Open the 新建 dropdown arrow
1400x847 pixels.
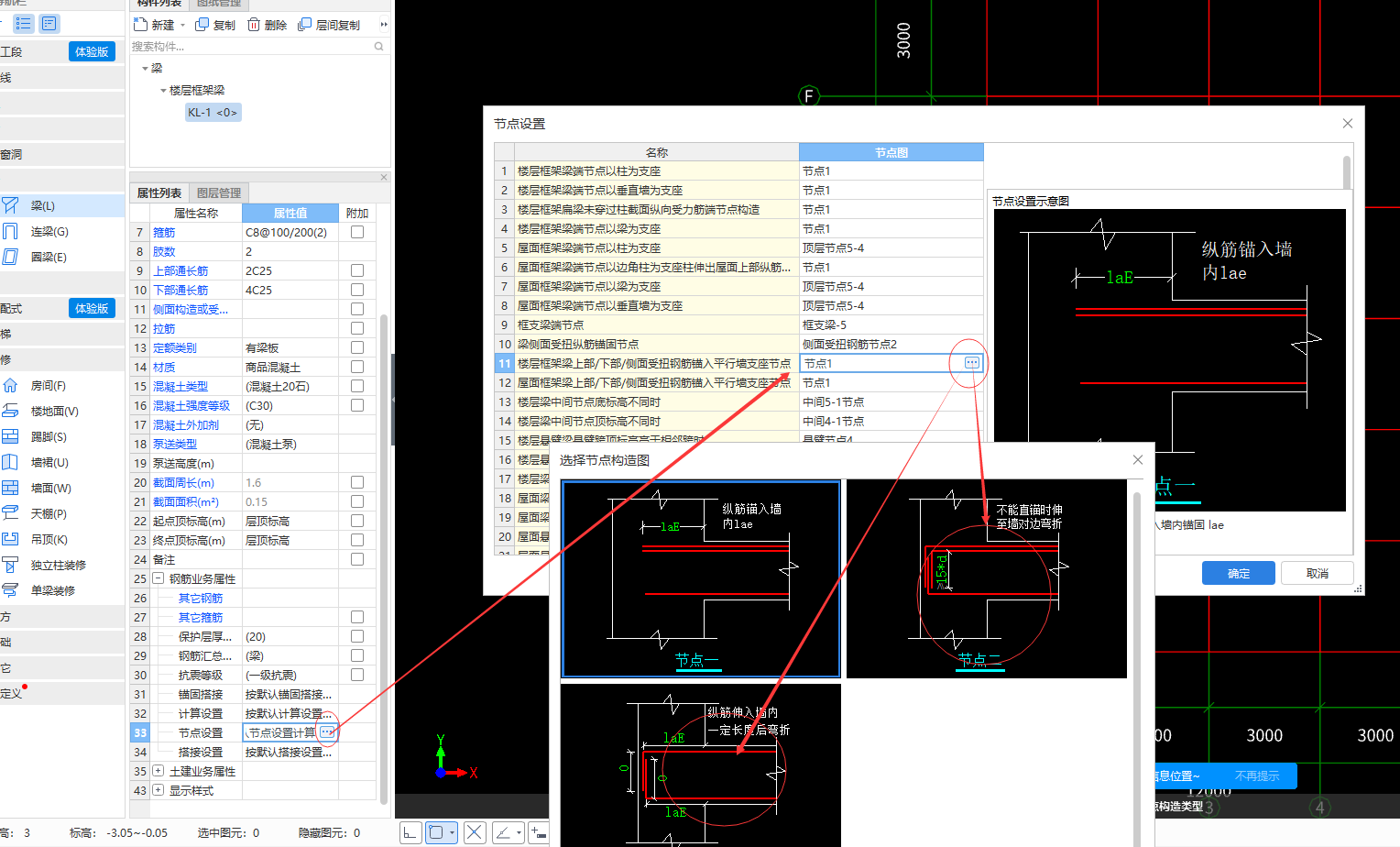click(x=182, y=26)
